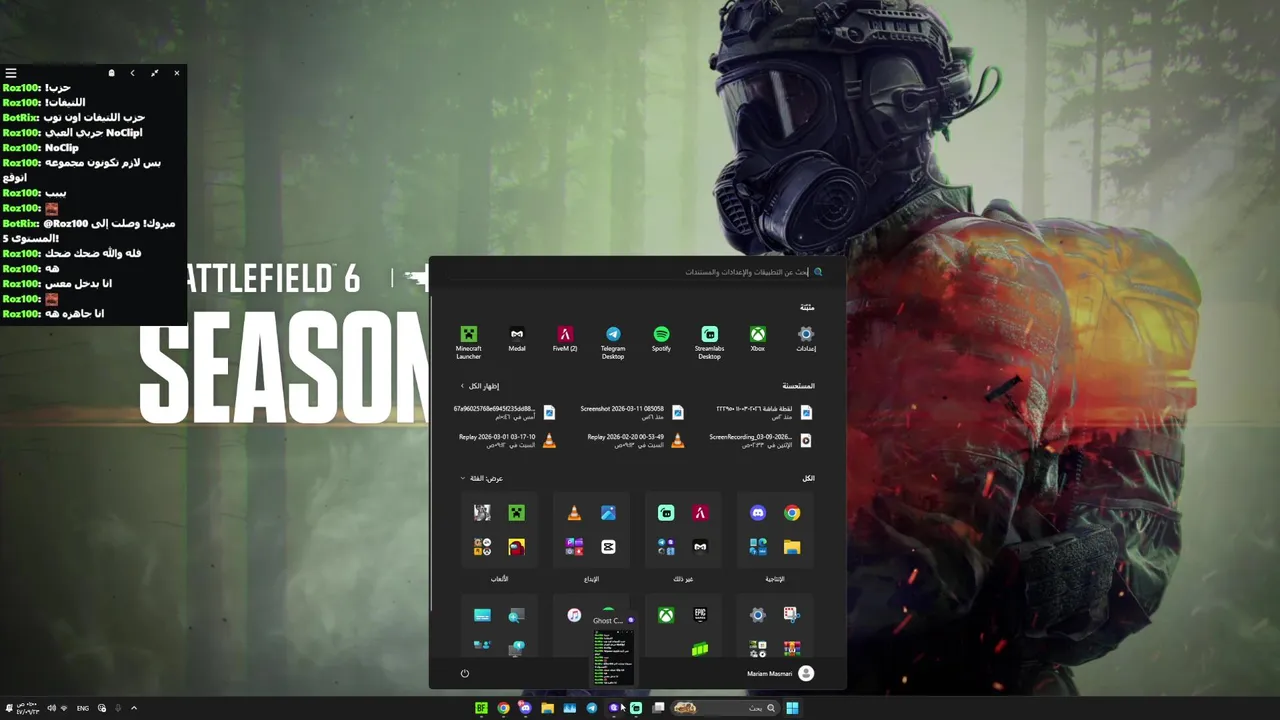Open the view category dropdown (عرض: الفئة)
Viewport: 1280px width, 720px height.
pos(481,478)
